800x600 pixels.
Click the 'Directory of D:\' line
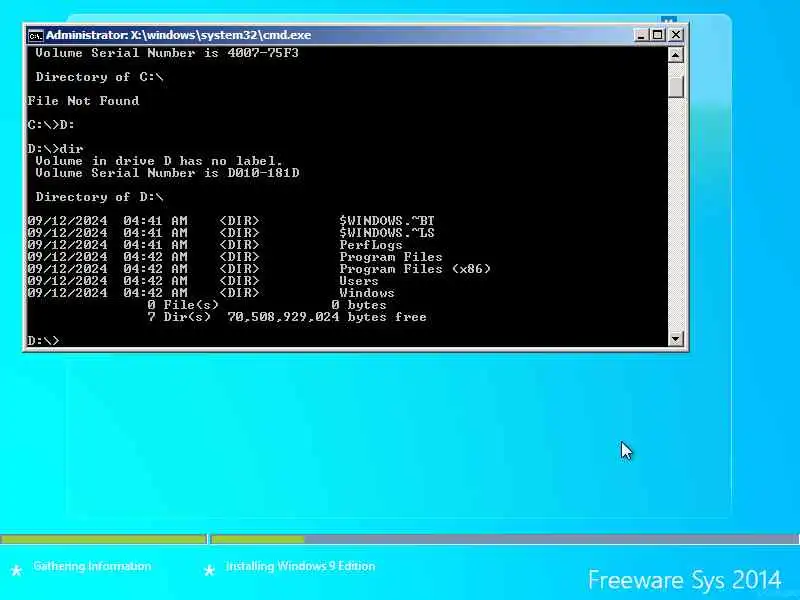99,197
